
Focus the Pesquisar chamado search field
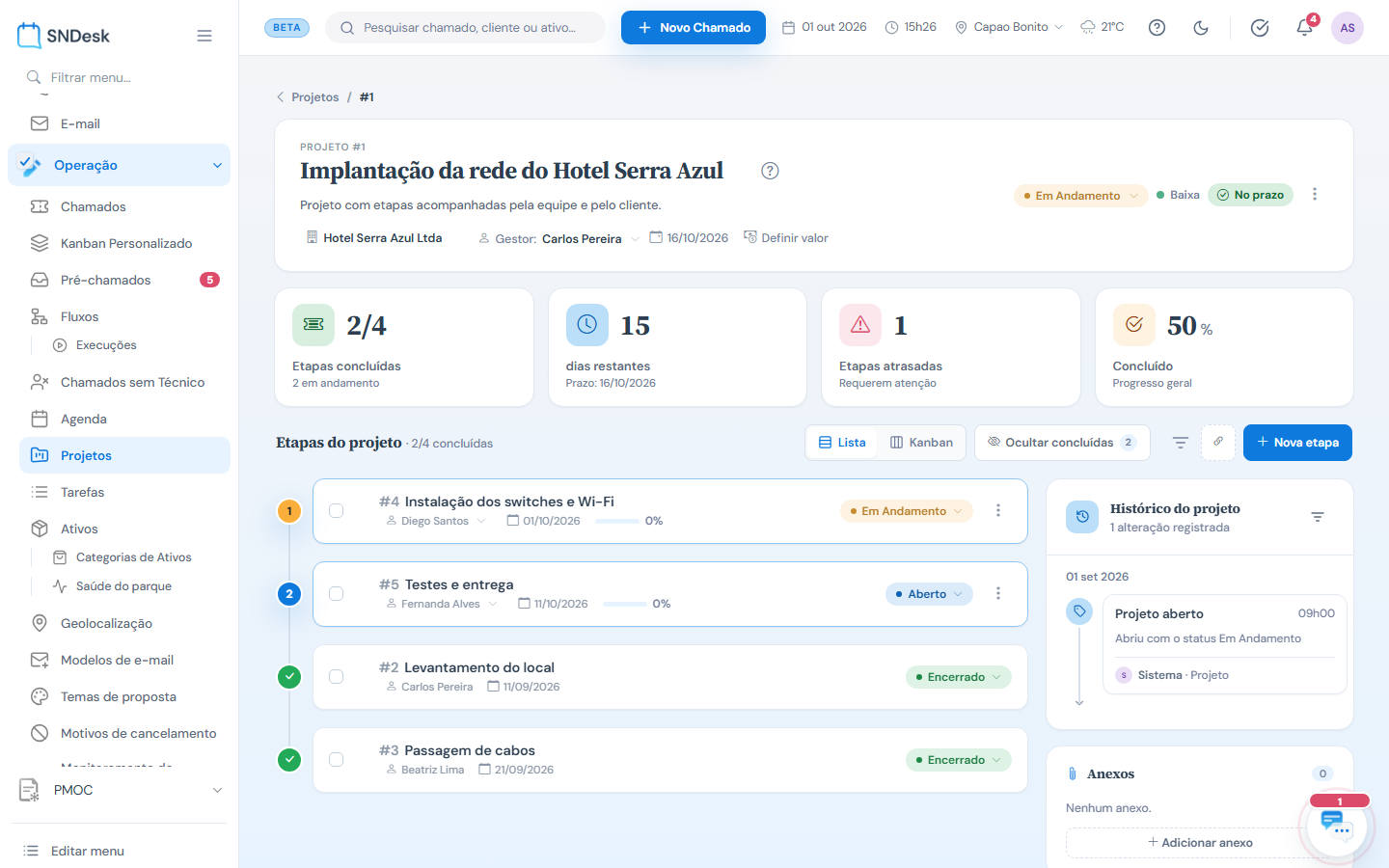(x=466, y=28)
